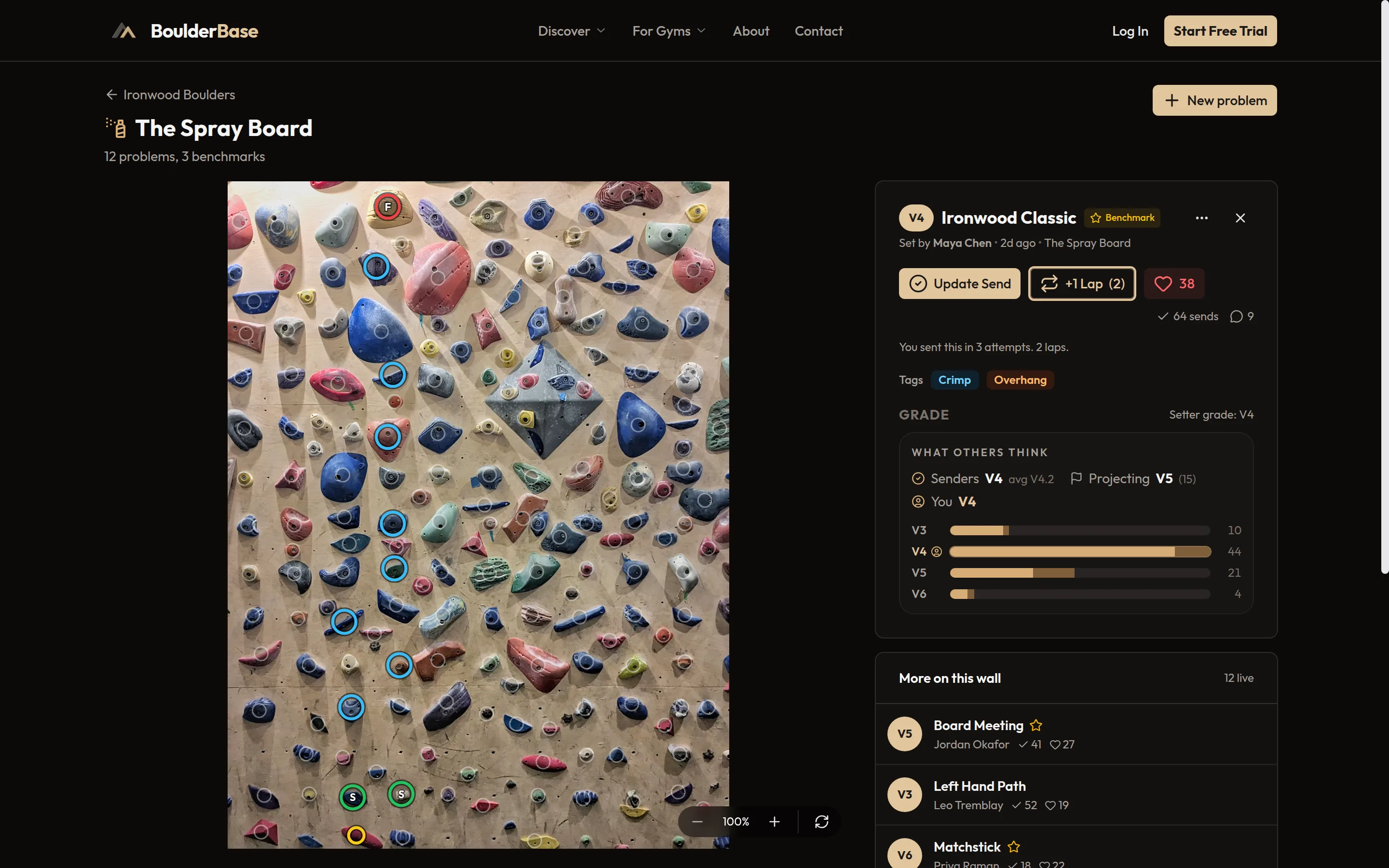Select the Overhang tag
Image resolution: width=1389 pixels, height=868 pixels.
[x=1020, y=380]
